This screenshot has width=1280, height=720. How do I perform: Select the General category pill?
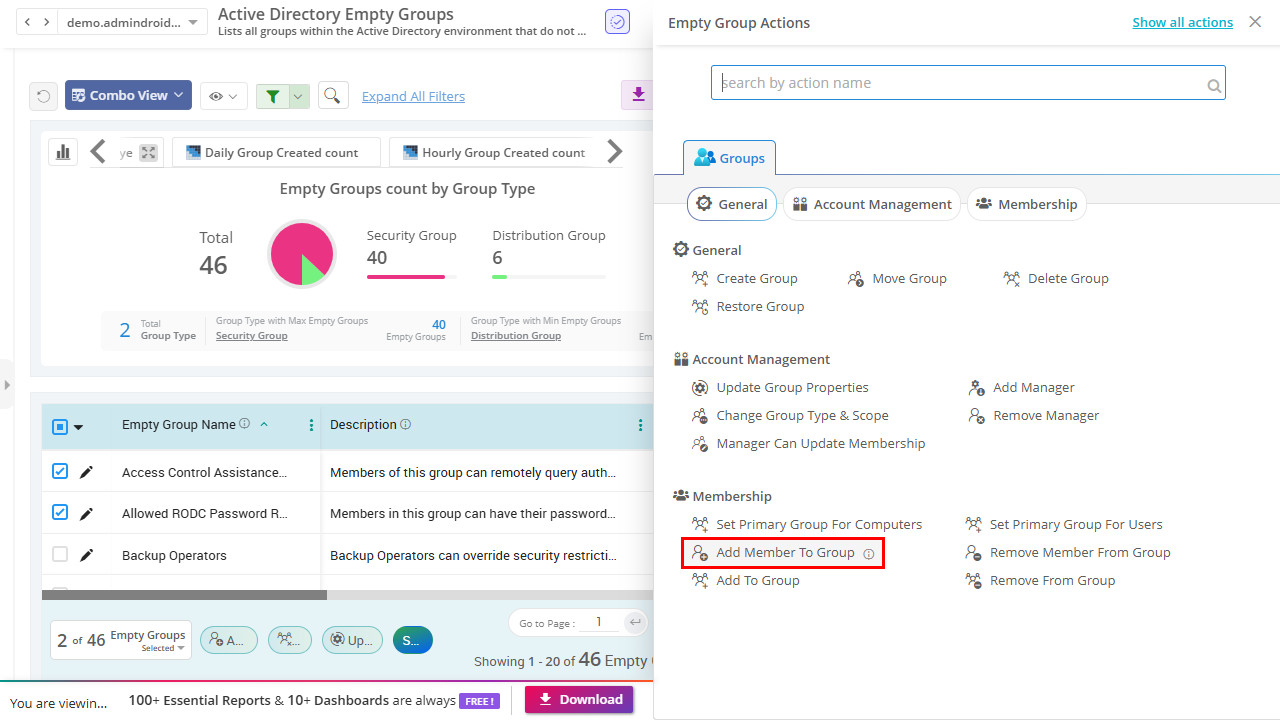(732, 204)
